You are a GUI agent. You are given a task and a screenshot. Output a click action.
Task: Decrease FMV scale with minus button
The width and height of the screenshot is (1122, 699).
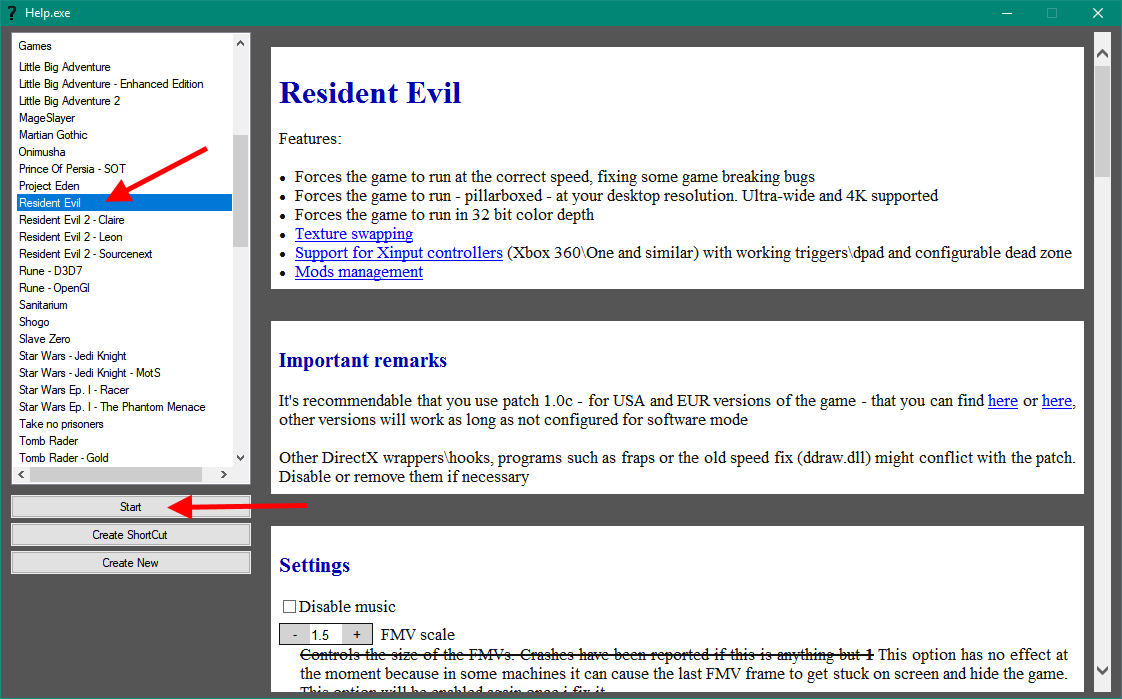[x=295, y=635]
